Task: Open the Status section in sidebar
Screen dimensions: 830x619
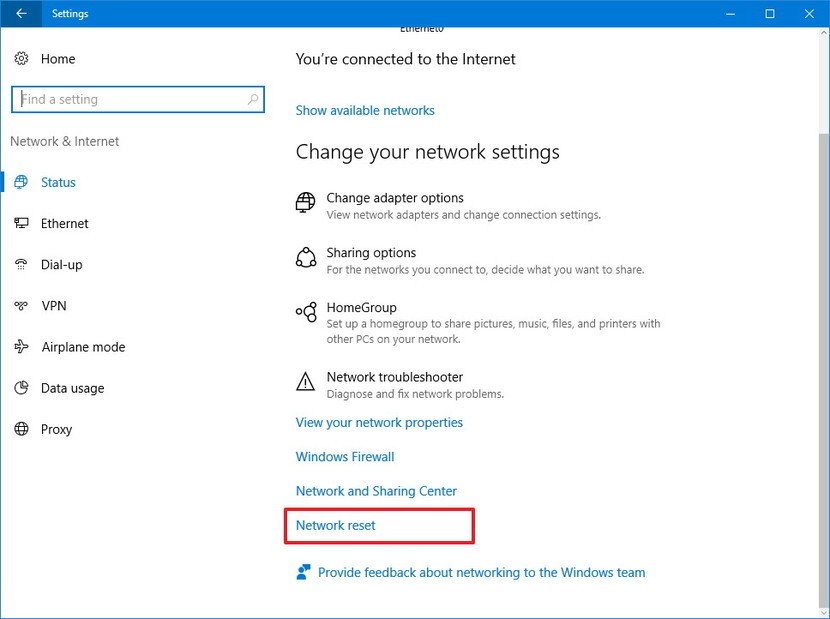Action: 58,183
